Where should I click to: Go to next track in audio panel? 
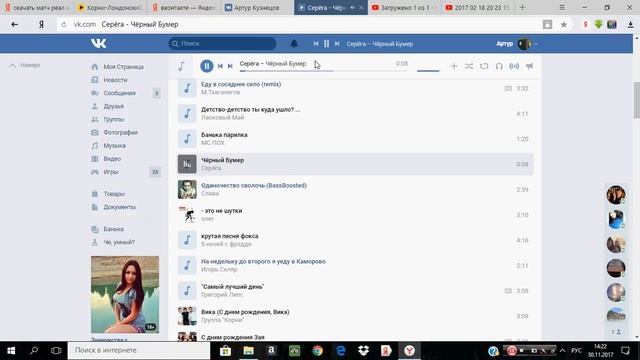pyautogui.click(x=230, y=66)
